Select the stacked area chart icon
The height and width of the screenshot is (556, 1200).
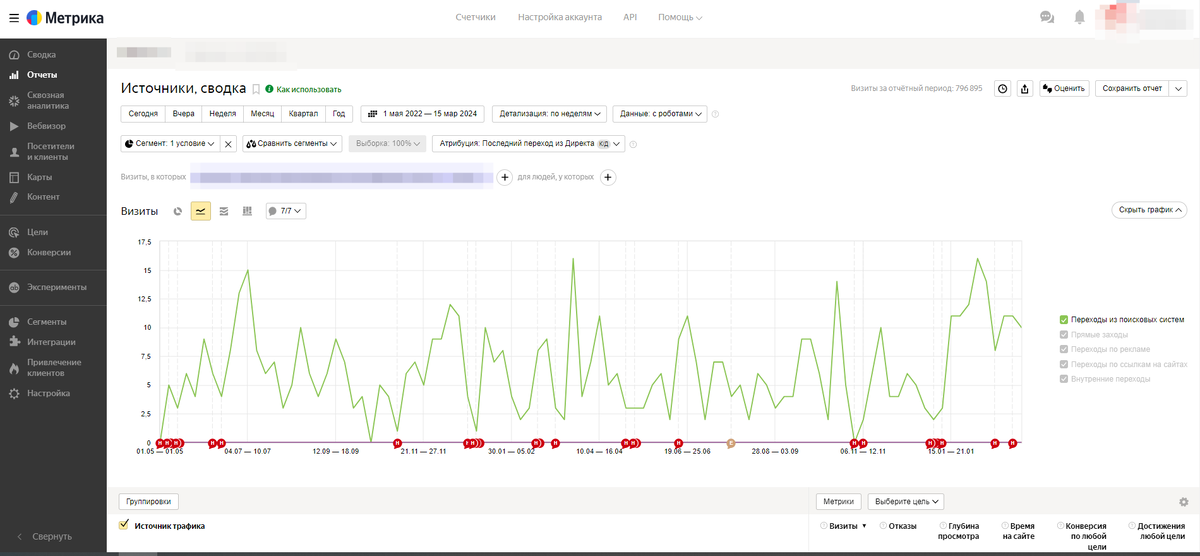point(224,211)
